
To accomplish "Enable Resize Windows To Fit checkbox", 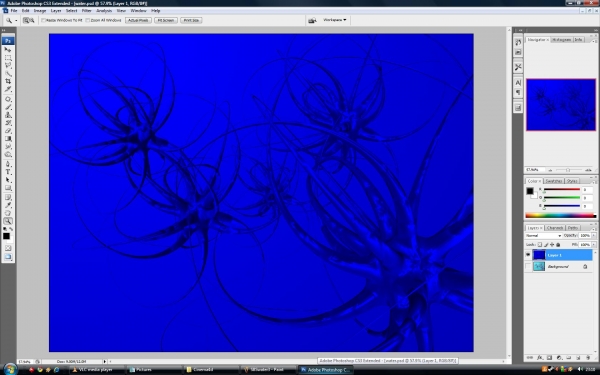I will [44, 20].
